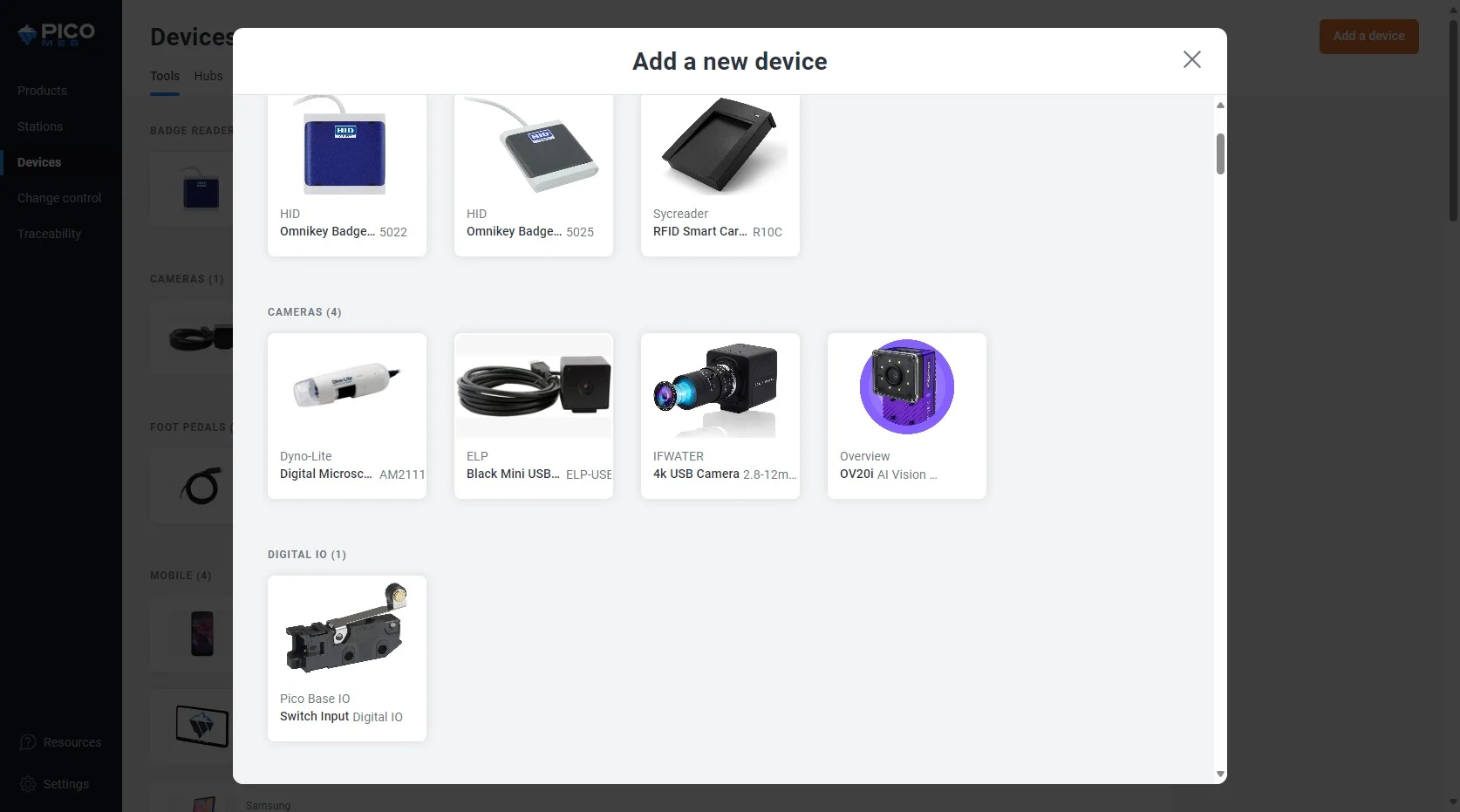Click the dialog scrollbar down arrow
Image resolution: width=1460 pixels, height=812 pixels.
pos(1220,774)
